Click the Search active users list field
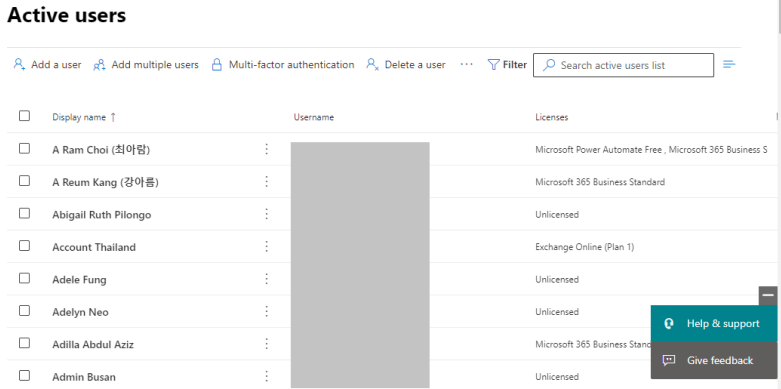The image size is (781, 389). tap(623, 65)
